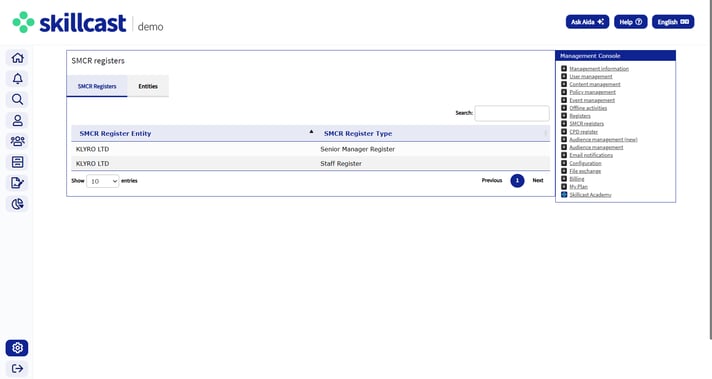Open notifications bell in sidebar

pos(17,79)
